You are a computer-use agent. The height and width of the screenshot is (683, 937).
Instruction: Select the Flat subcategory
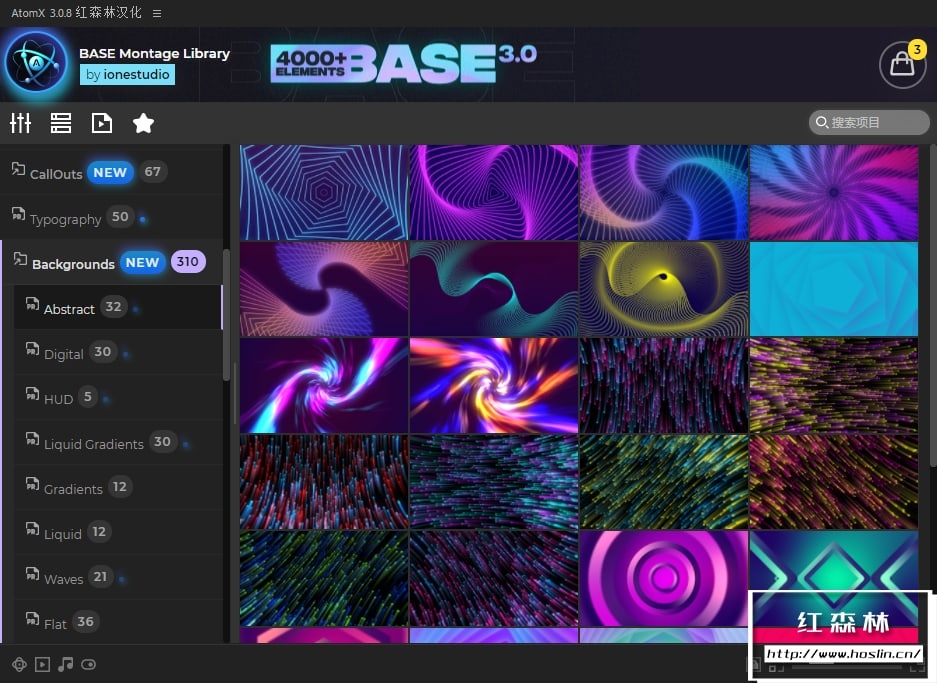pos(118,622)
